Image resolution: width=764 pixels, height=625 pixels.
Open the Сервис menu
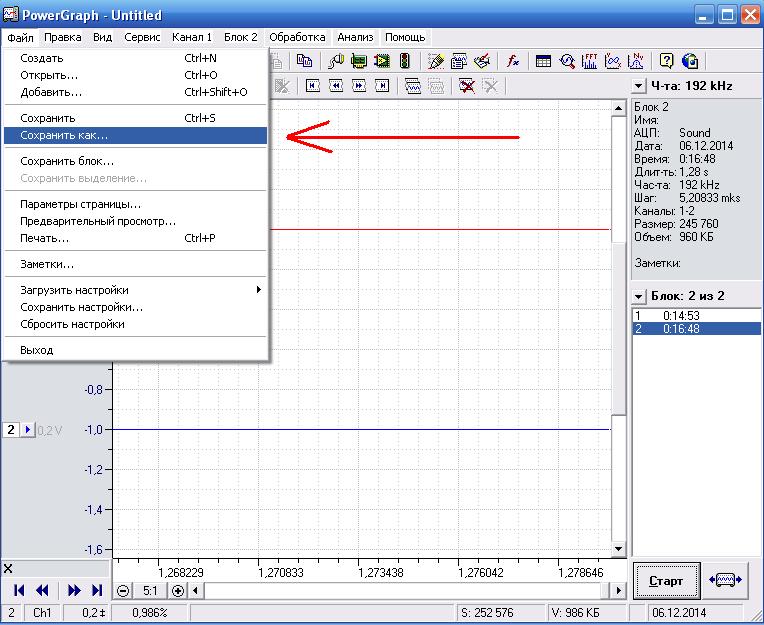(142, 37)
